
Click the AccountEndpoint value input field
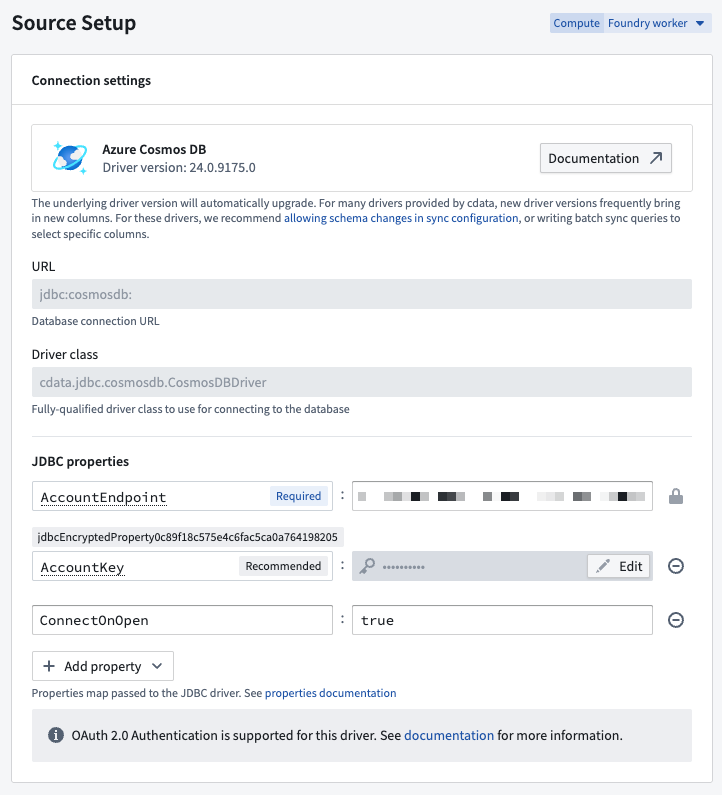tap(502, 496)
